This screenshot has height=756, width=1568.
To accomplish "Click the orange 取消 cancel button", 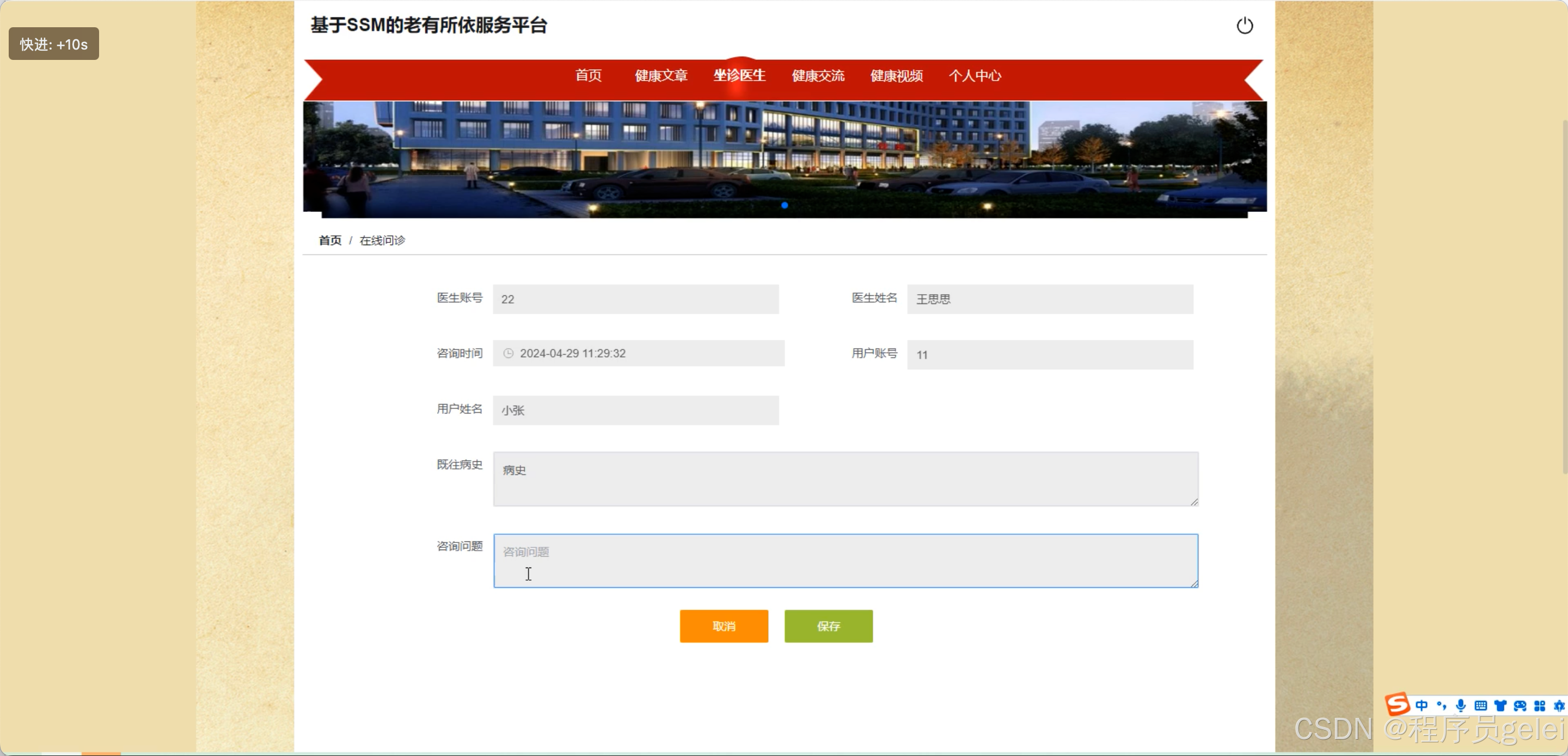I will [724, 626].
